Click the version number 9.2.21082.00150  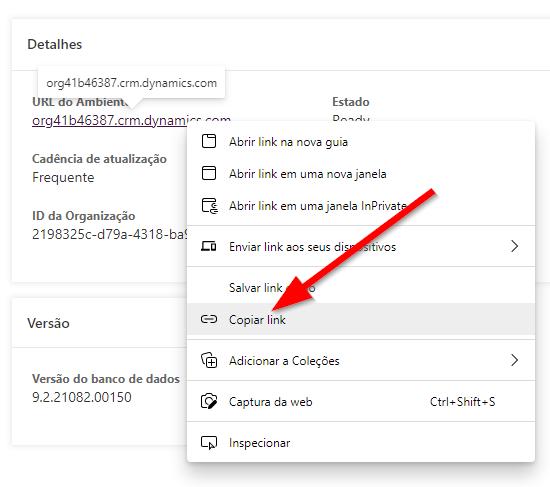point(82,397)
